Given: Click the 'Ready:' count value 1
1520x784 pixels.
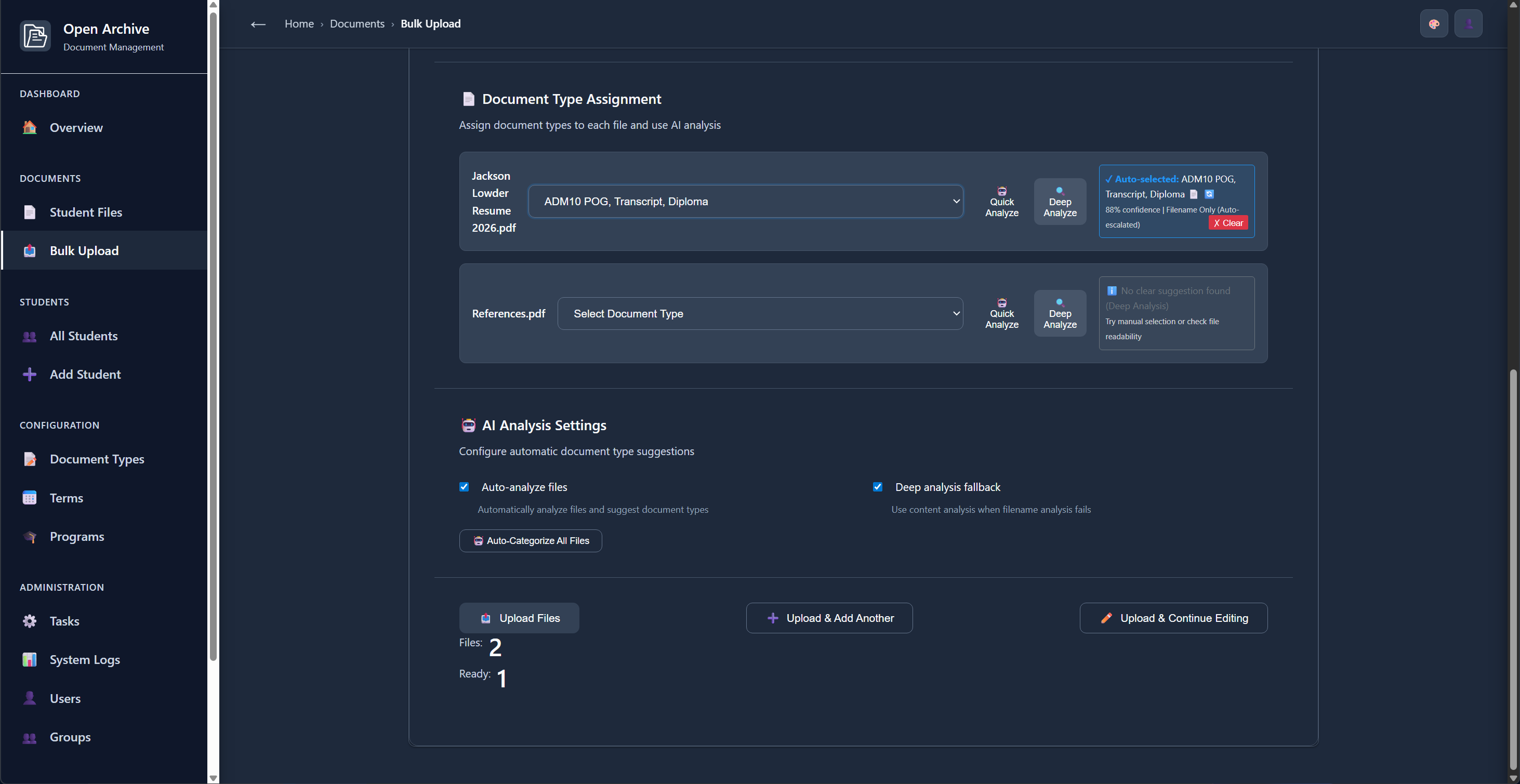Looking at the screenshot, I should (x=501, y=679).
